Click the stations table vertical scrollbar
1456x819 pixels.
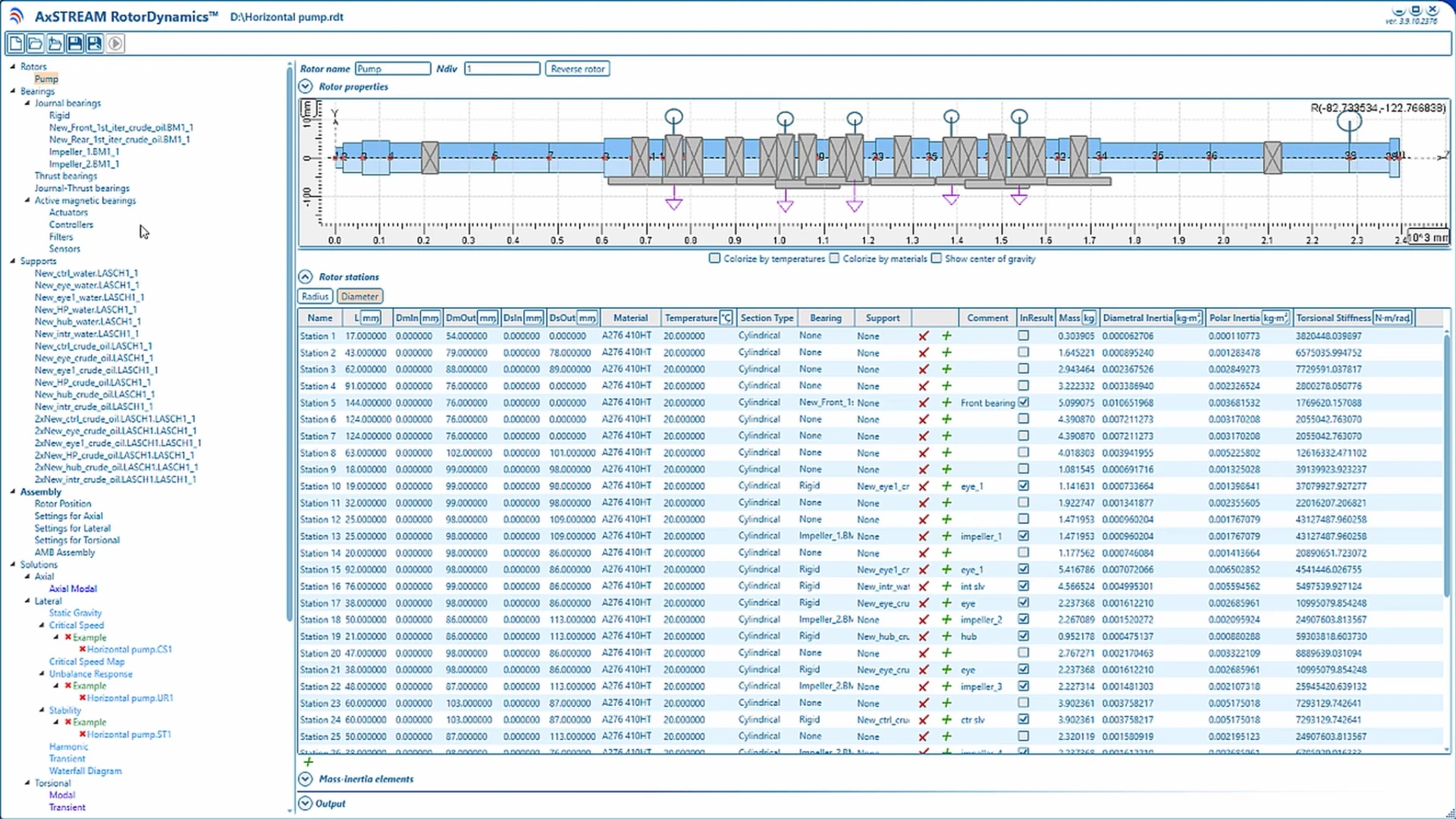point(1446,463)
